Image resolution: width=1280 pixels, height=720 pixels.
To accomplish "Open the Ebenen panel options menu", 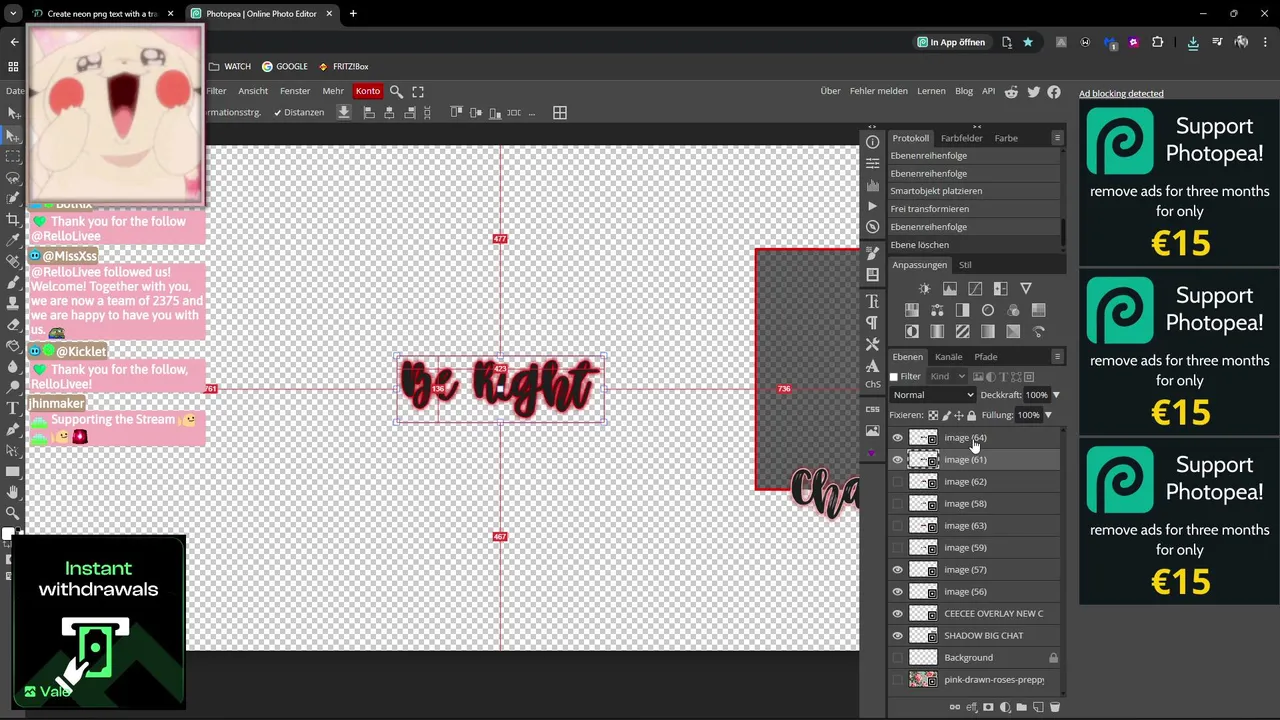I will [x=1057, y=357].
